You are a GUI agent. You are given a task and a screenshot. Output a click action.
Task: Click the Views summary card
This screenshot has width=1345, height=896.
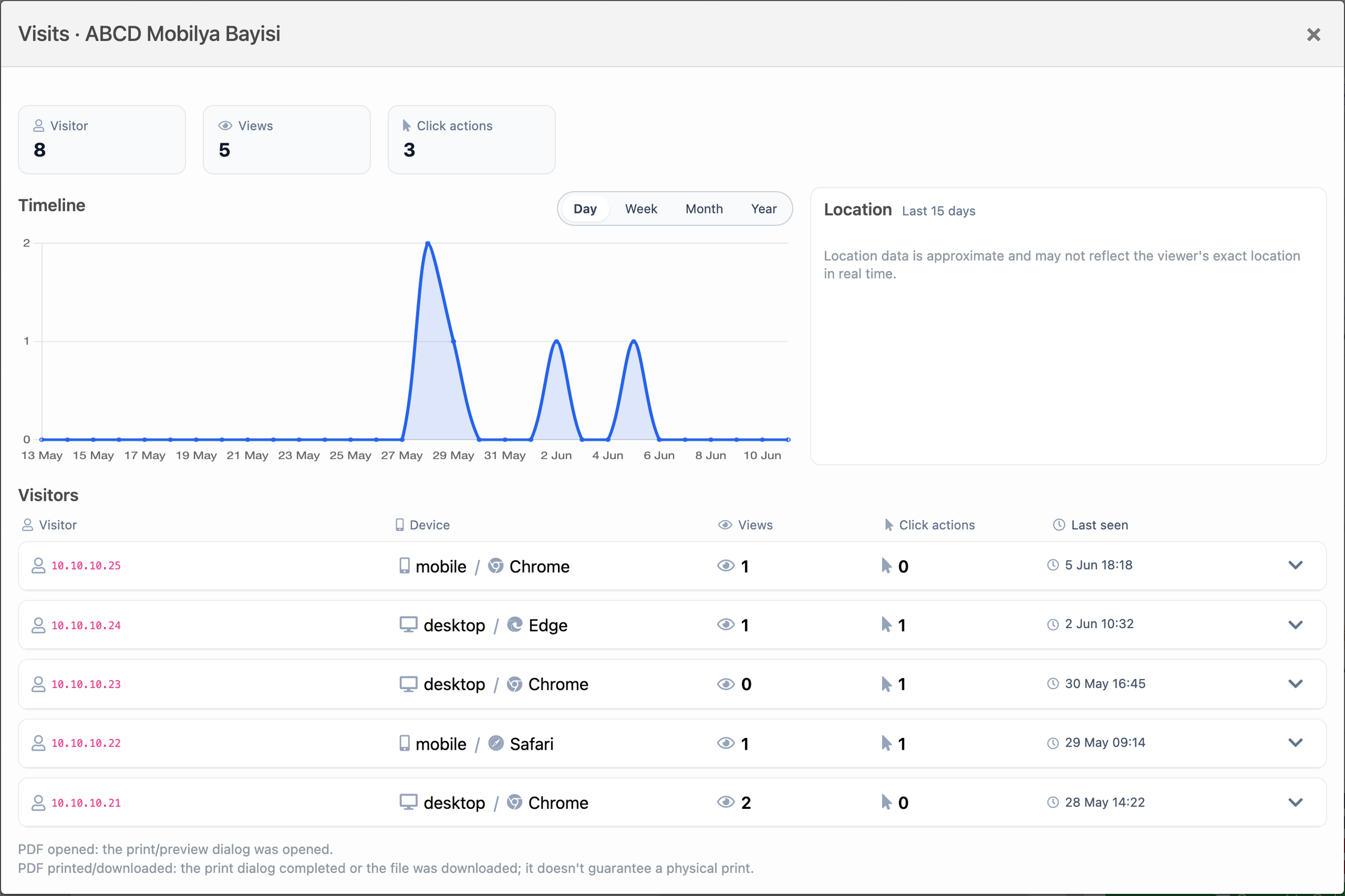click(x=286, y=139)
